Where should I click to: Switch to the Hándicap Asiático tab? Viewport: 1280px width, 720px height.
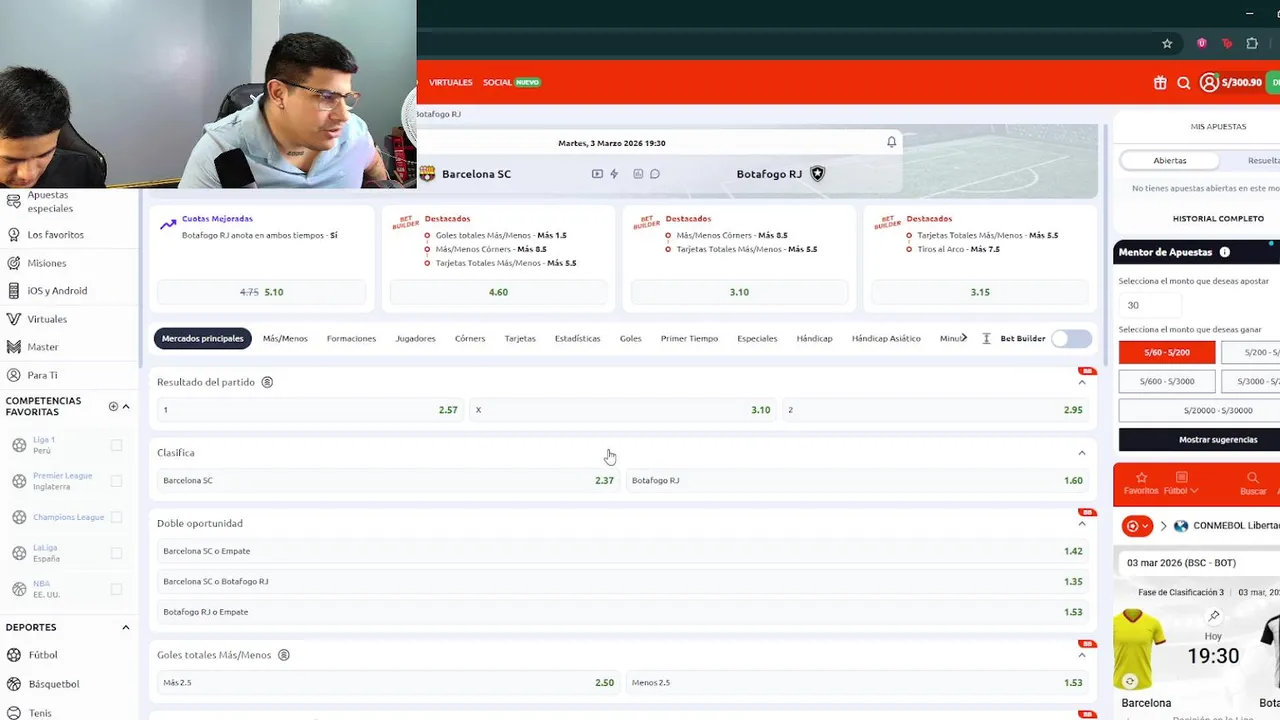[x=886, y=338]
